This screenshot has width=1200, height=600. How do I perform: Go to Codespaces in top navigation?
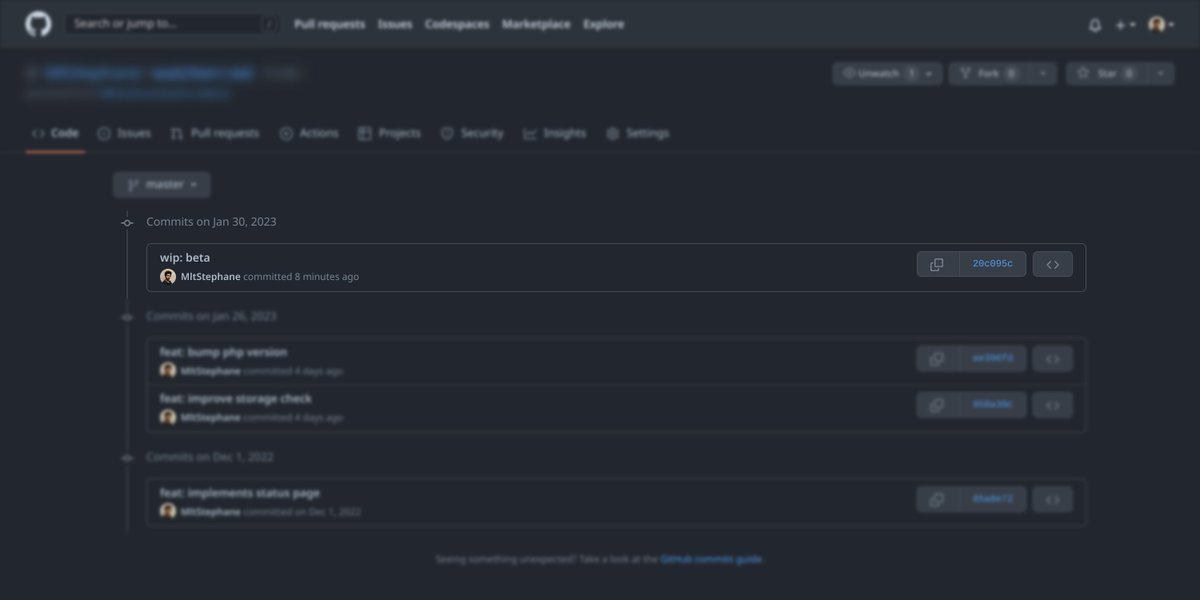point(457,24)
